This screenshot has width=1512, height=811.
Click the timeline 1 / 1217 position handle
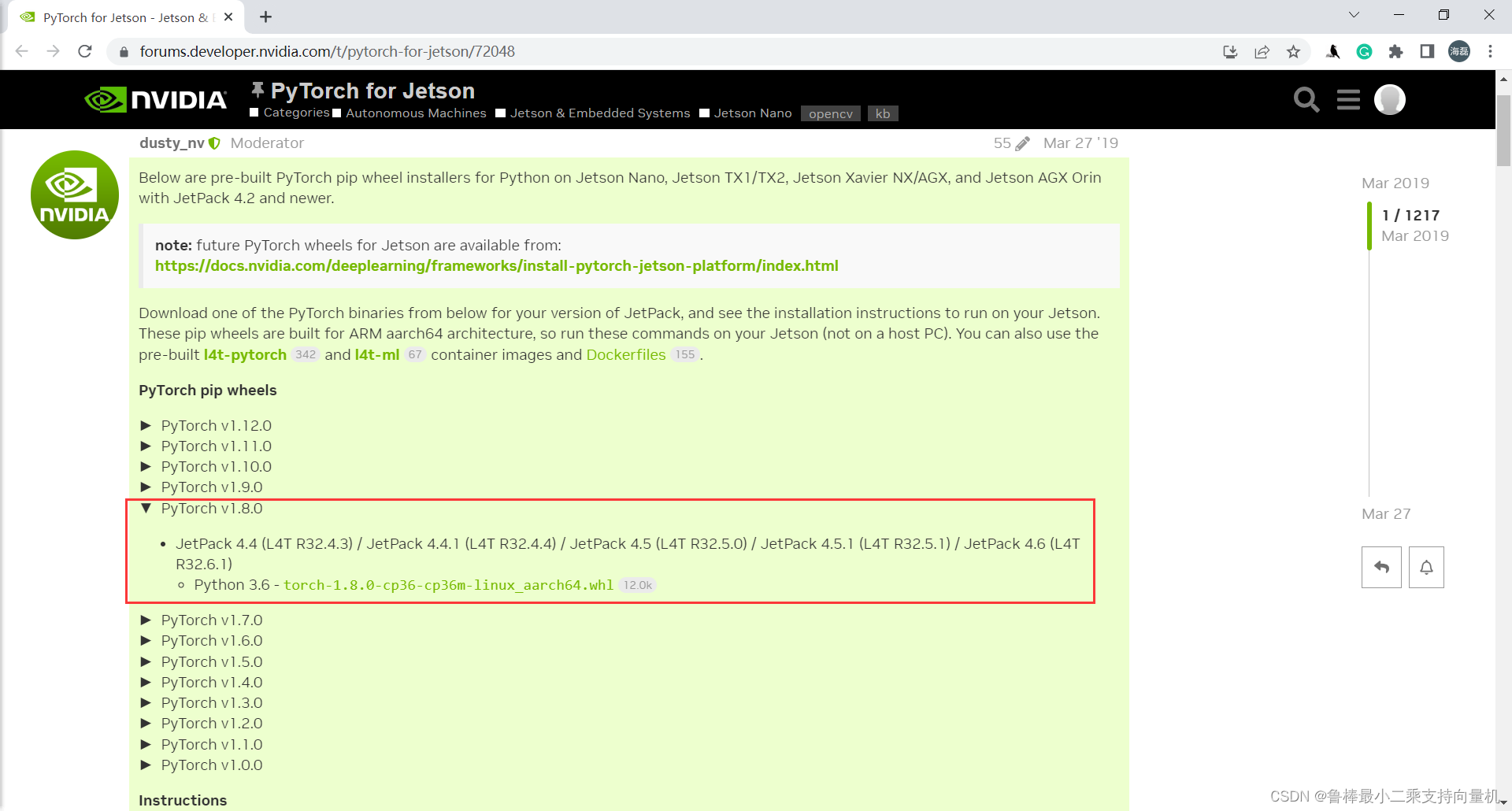pos(1369,226)
